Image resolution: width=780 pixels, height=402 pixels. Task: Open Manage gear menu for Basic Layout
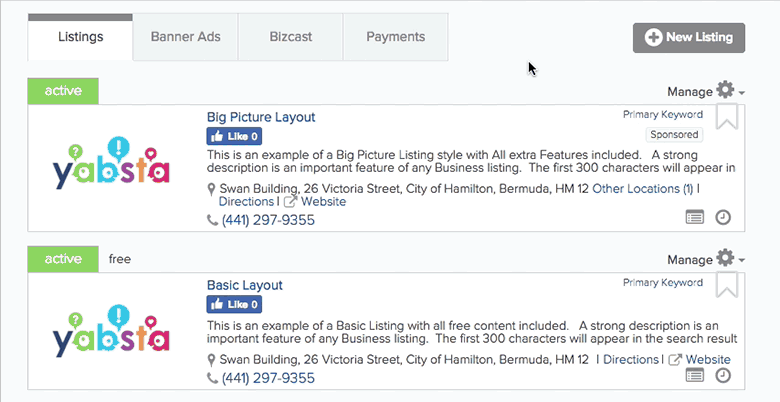[705, 259]
